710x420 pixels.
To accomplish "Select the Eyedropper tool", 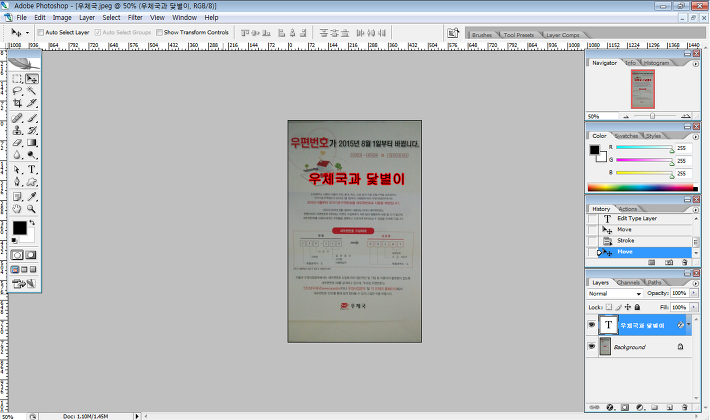I will pyautogui.click(x=32, y=197).
